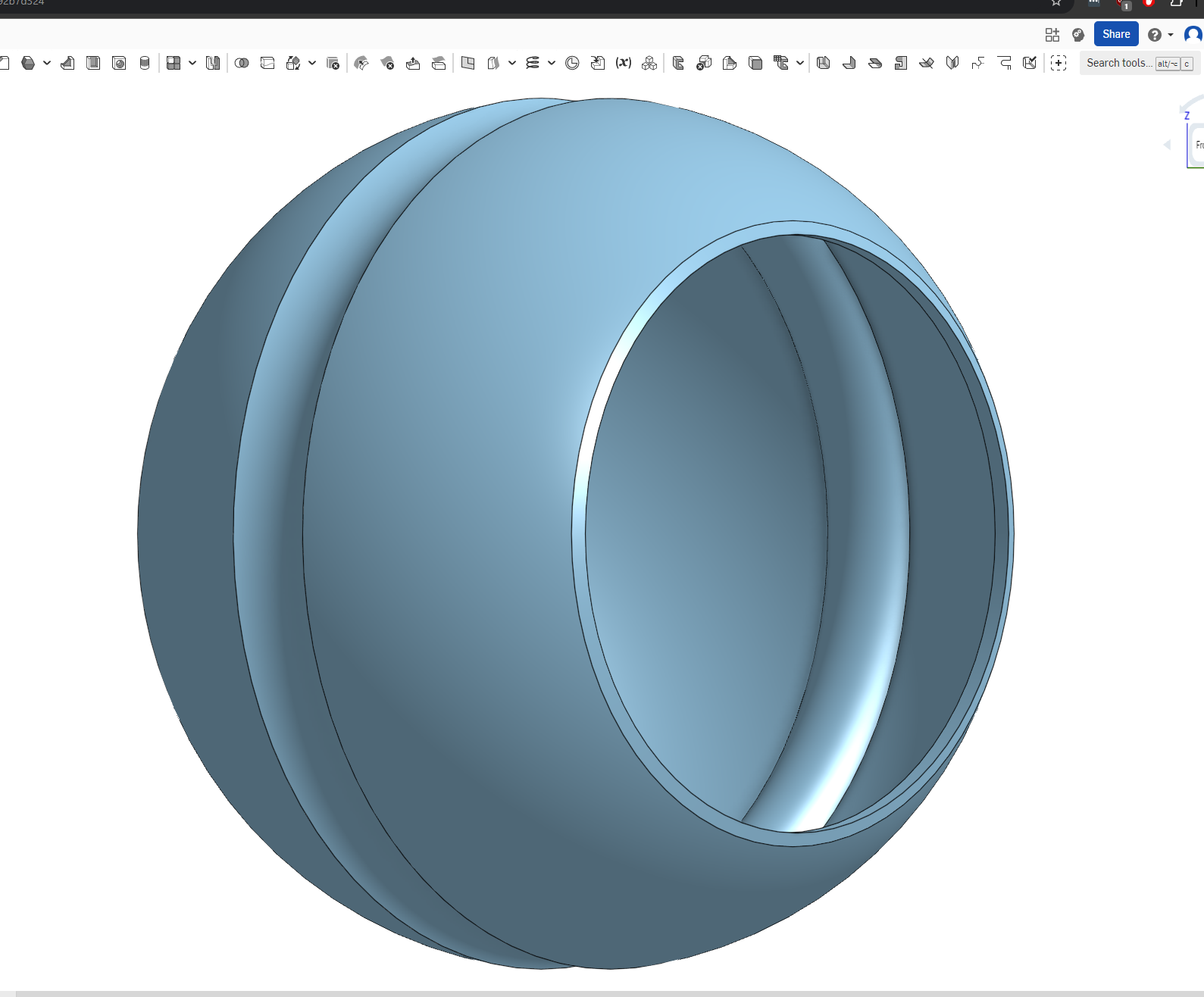Start the Sheet metal model tool
The height and width of the screenshot is (997, 1204).
point(678,63)
